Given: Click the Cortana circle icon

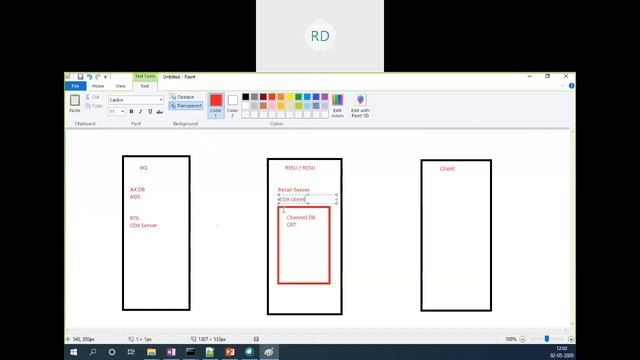Looking at the screenshot, I should (x=112, y=352).
